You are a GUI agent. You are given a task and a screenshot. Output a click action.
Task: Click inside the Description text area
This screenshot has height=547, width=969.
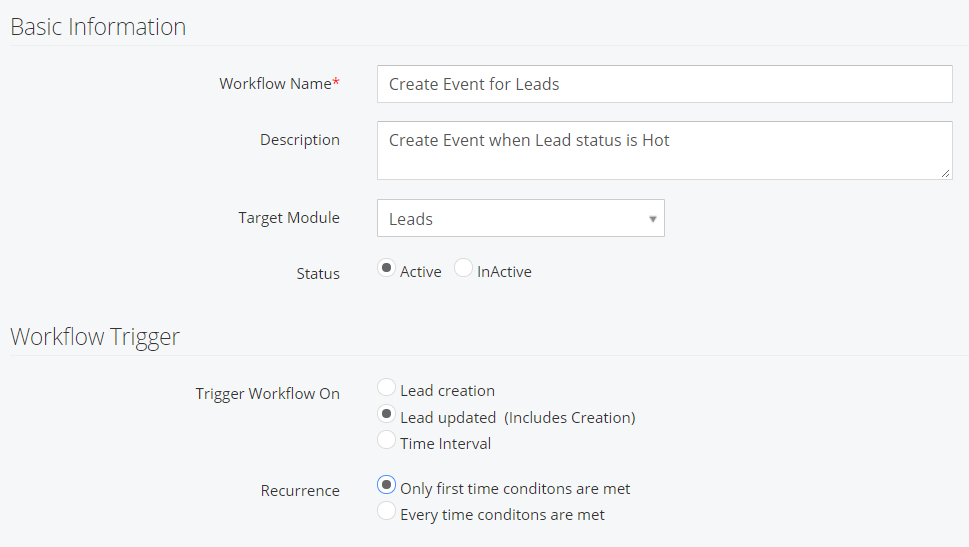tap(664, 150)
